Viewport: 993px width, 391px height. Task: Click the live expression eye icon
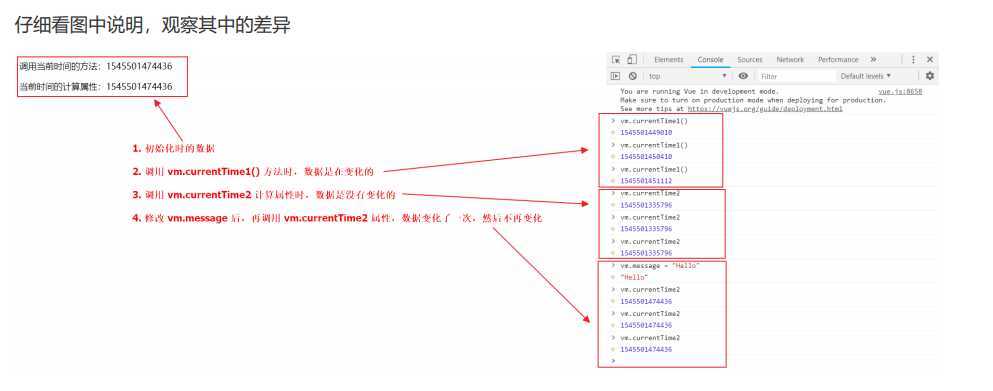coord(743,76)
